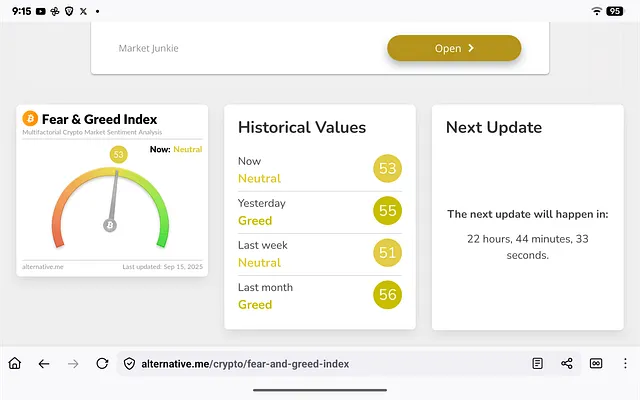
Task: Share the page using the share icon
Action: (x=567, y=363)
